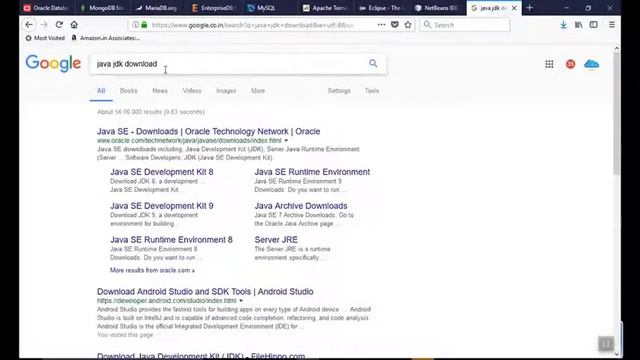Open page actions three-dot menu
The height and width of the screenshot is (360, 640).
[x=381, y=24]
